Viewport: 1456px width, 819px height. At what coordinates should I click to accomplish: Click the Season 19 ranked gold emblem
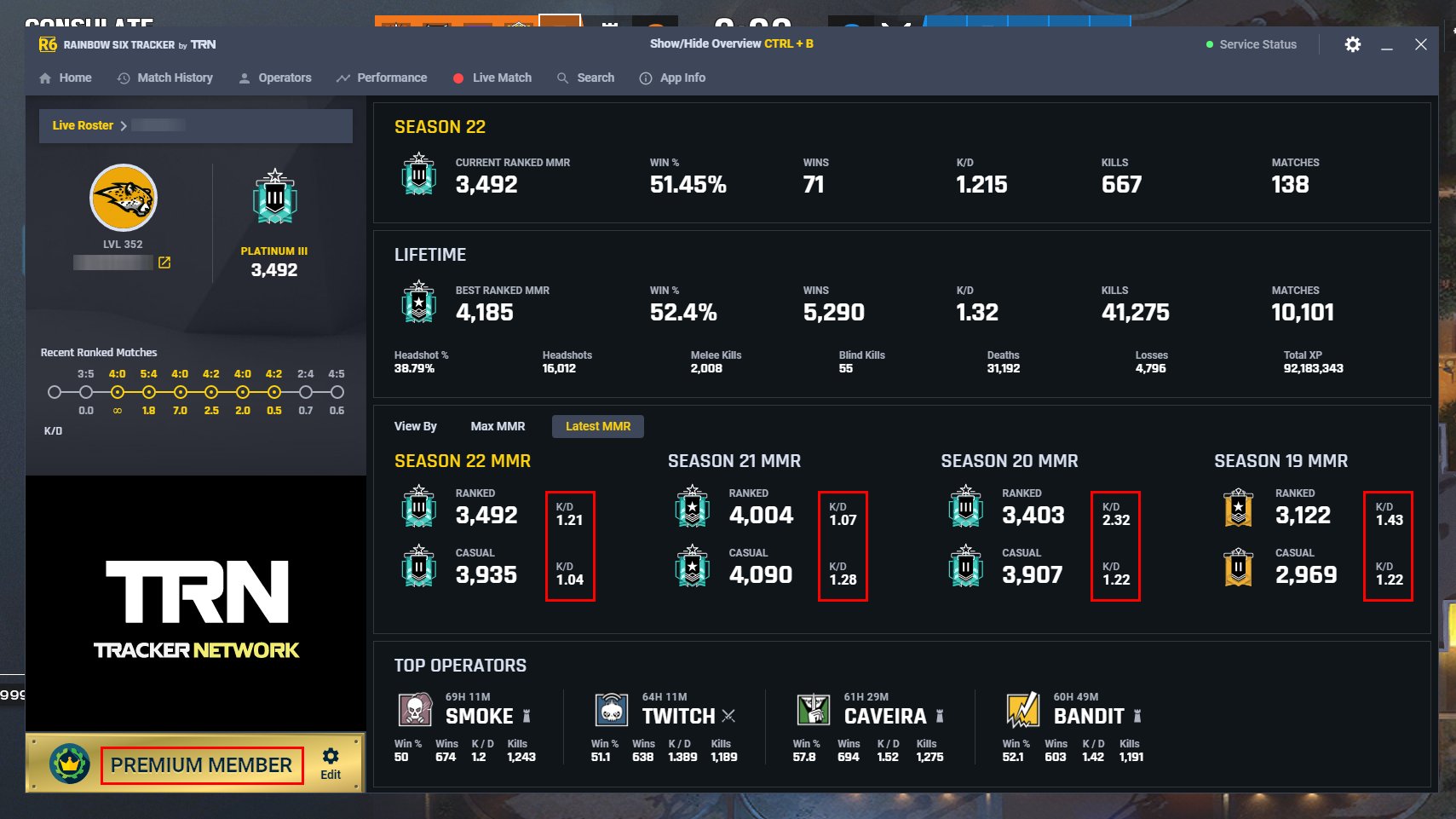1239,508
